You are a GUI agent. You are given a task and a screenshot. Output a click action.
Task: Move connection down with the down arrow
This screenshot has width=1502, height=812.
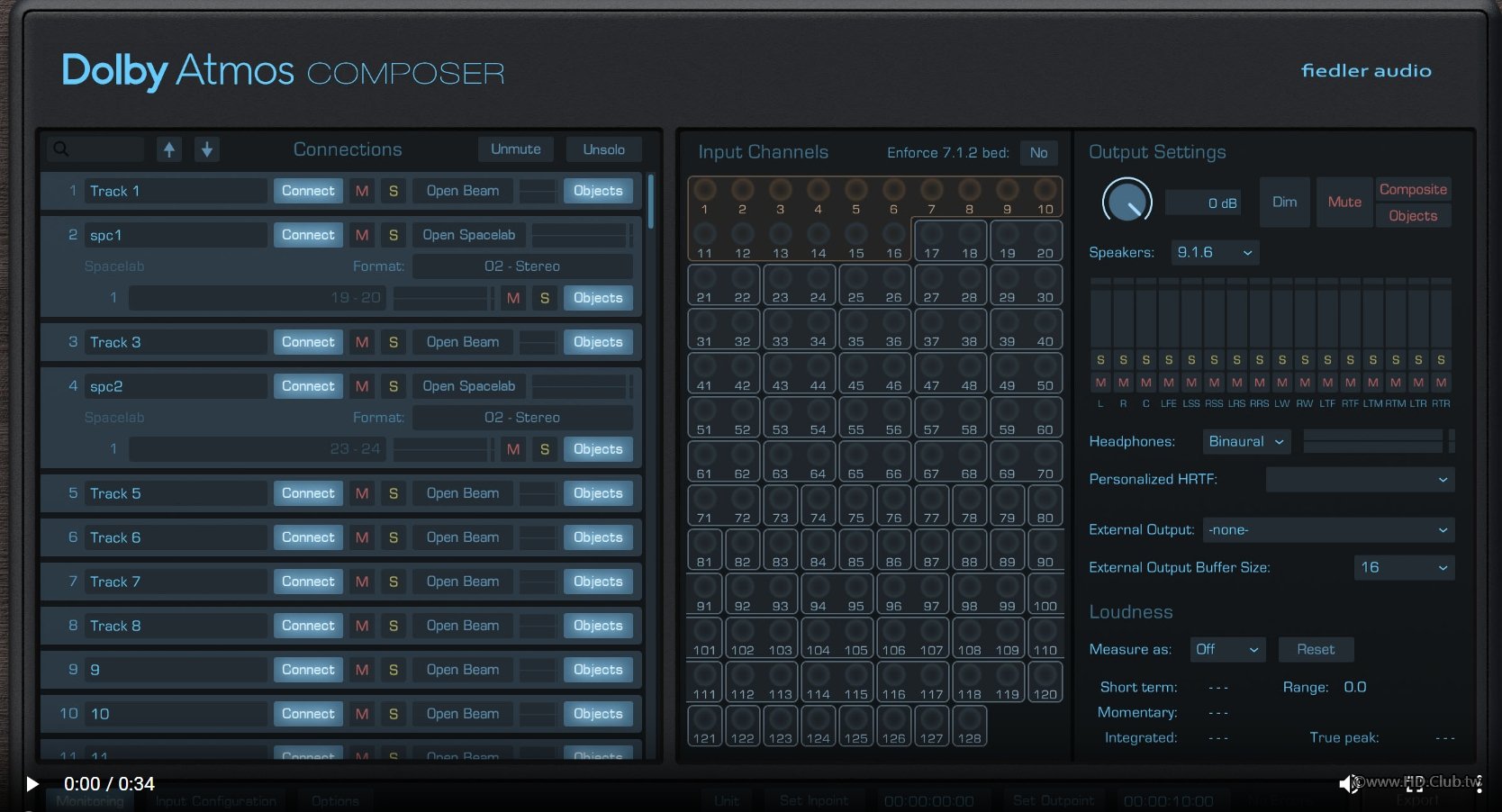pyautogui.click(x=207, y=149)
